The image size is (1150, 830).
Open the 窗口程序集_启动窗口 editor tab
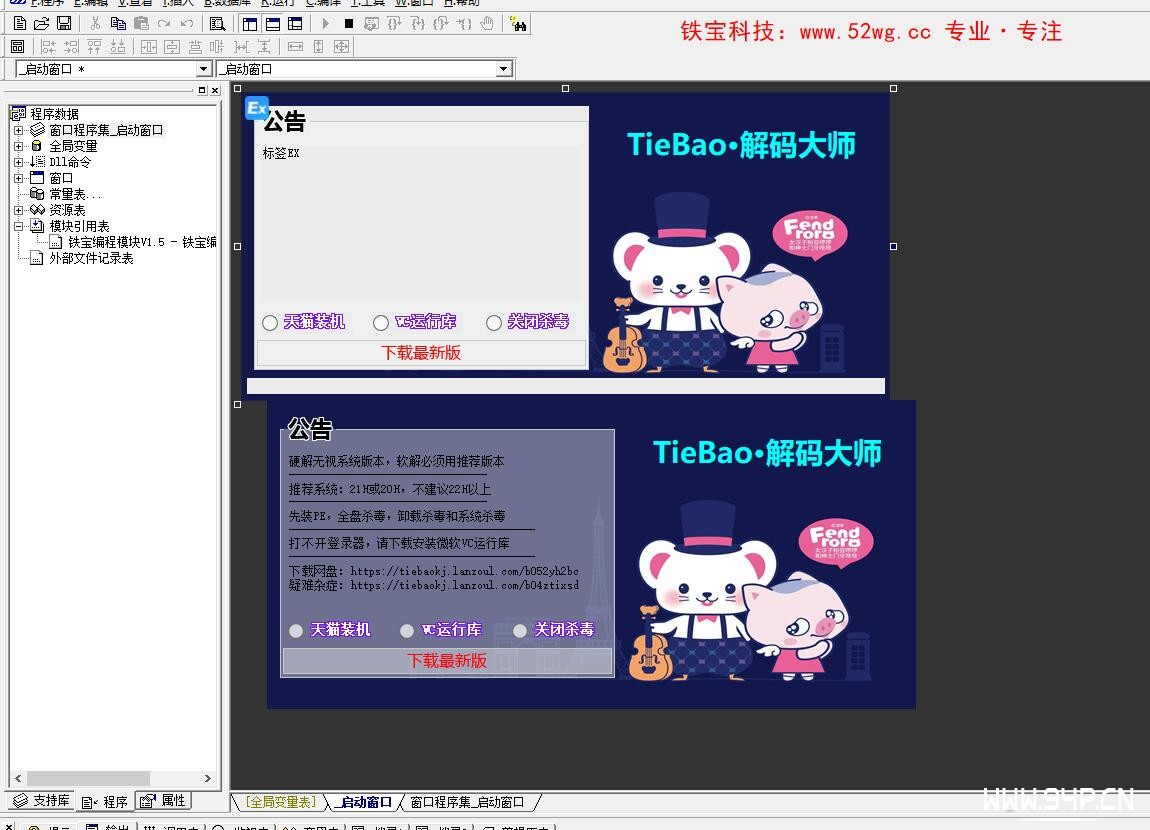click(466, 802)
